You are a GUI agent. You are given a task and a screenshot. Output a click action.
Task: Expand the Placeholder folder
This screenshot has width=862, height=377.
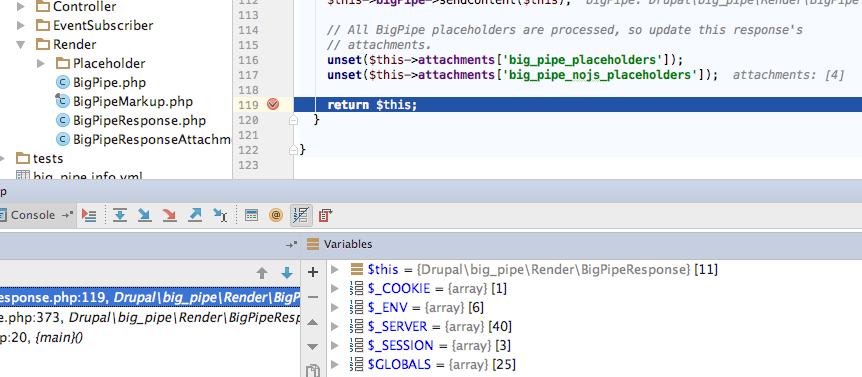41,63
